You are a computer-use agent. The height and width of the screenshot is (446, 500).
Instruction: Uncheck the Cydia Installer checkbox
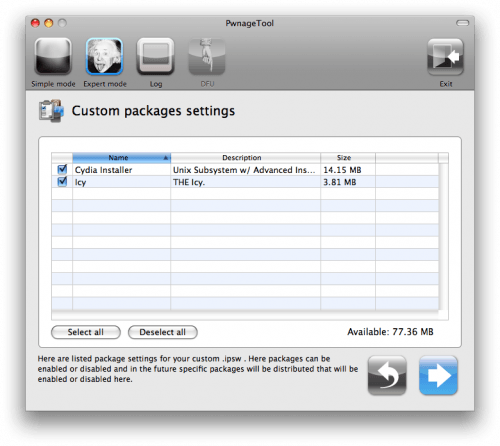(x=62, y=169)
